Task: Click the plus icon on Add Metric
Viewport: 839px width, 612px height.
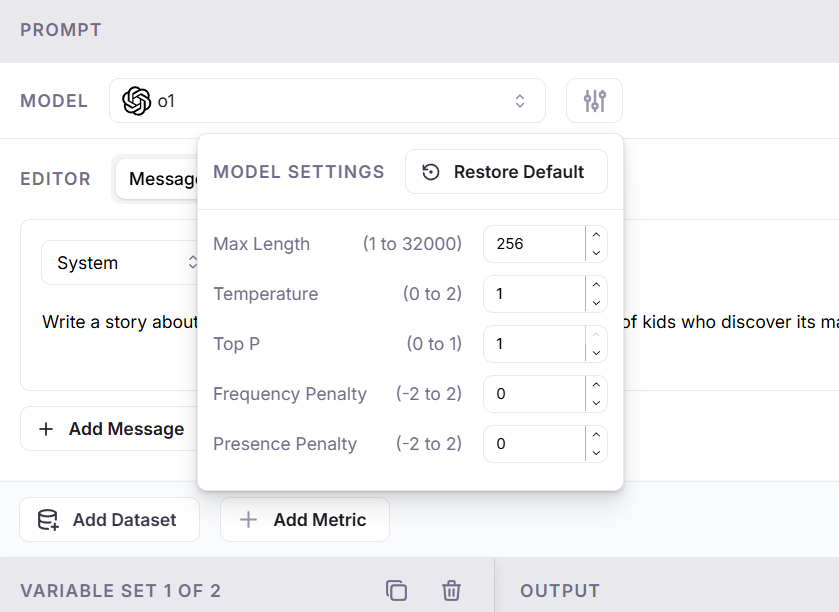Action: pos(248,520)
